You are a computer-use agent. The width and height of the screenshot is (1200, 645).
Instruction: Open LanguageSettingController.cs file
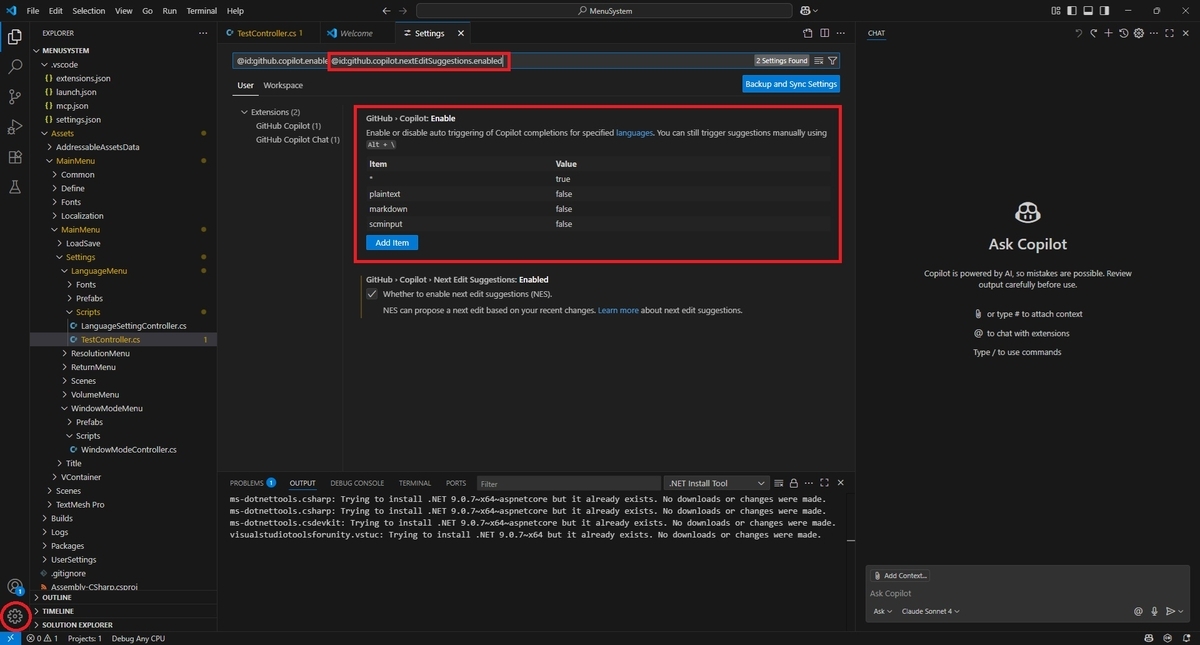[133, 326]
